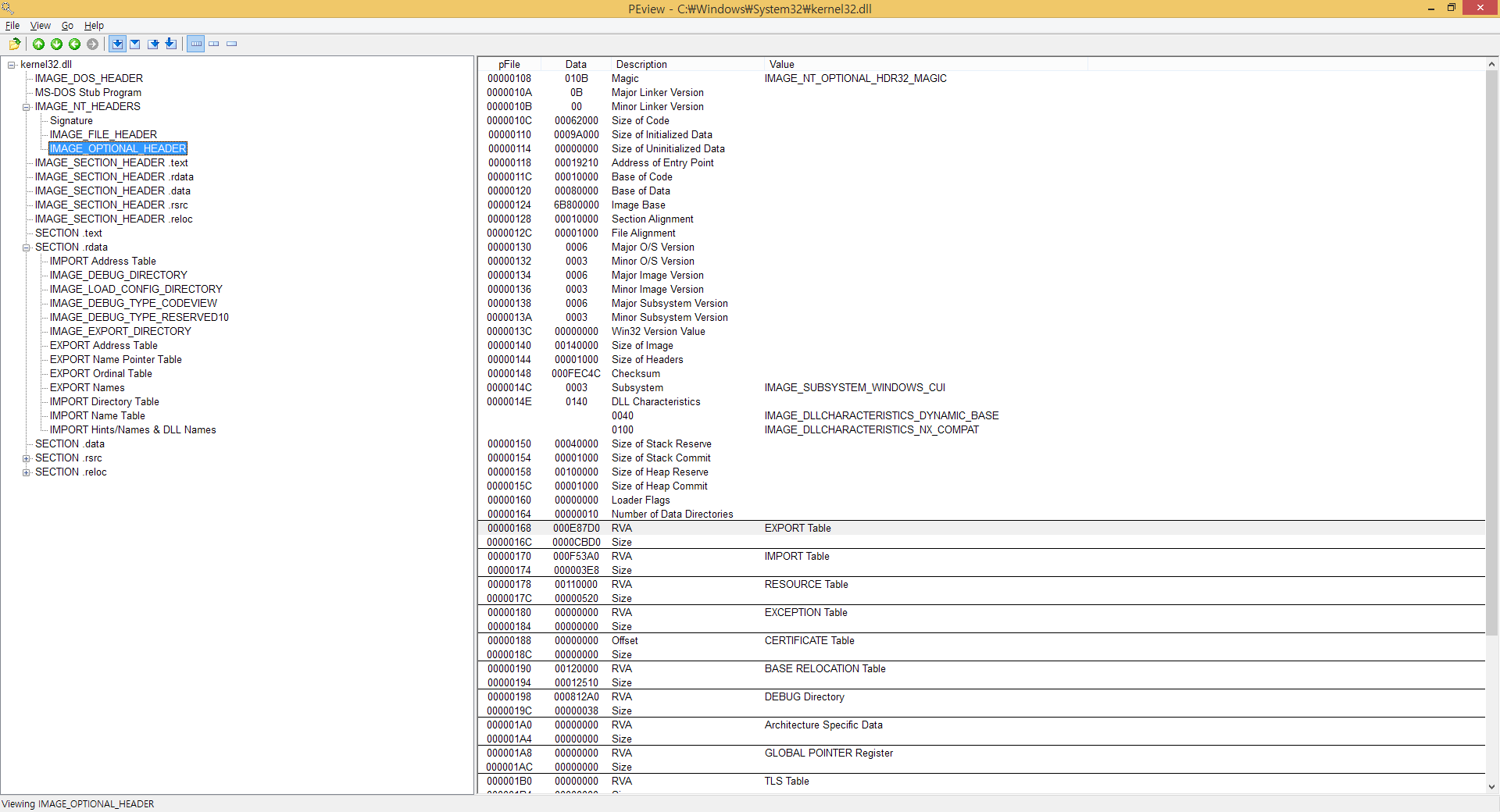This screenshot has height=812, width=1500.
Task: Collapse the SECTION .rdata tree node
Action: pos(26,248)
